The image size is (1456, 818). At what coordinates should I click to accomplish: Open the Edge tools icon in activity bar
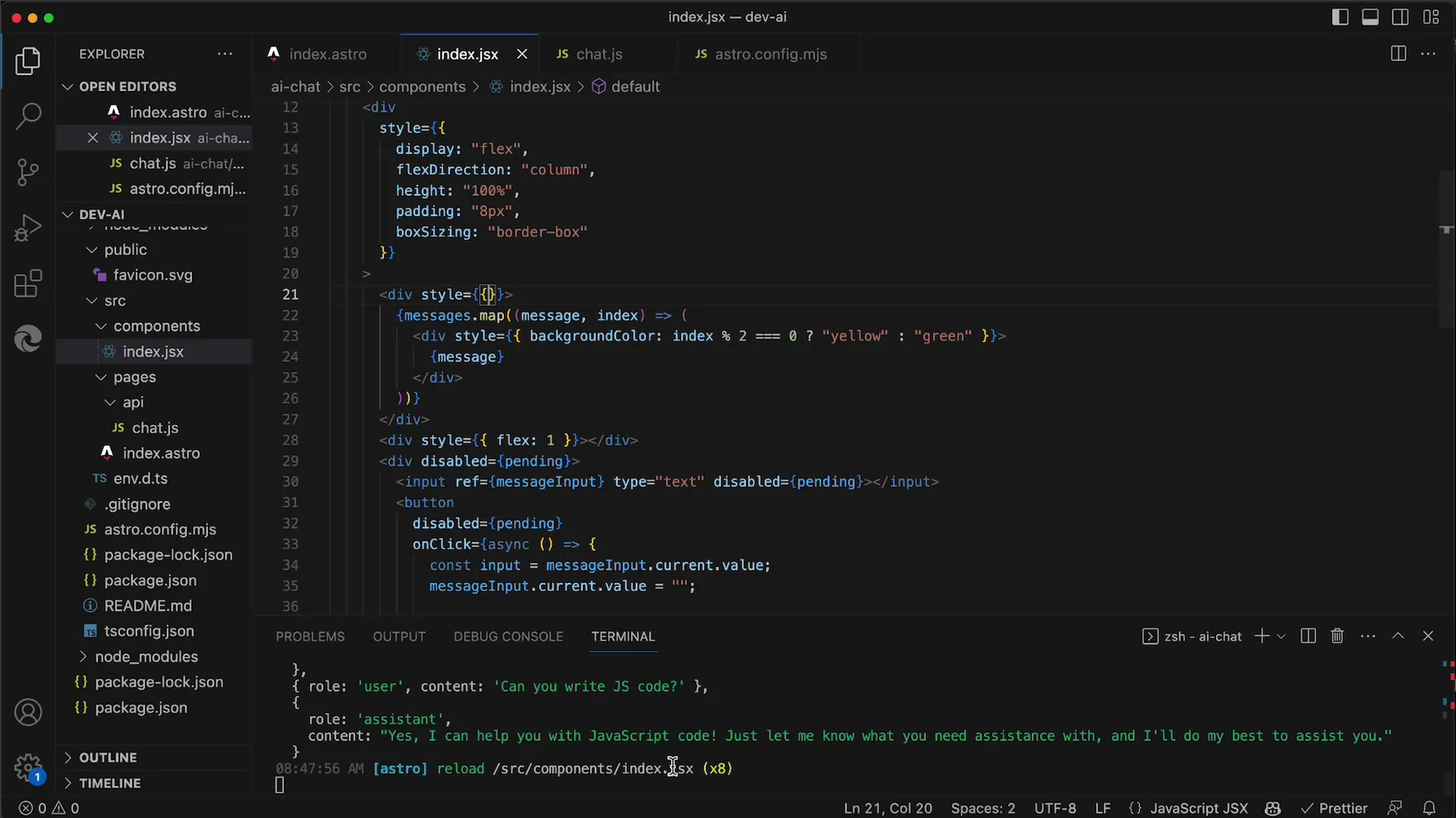[x=28, y=339]
